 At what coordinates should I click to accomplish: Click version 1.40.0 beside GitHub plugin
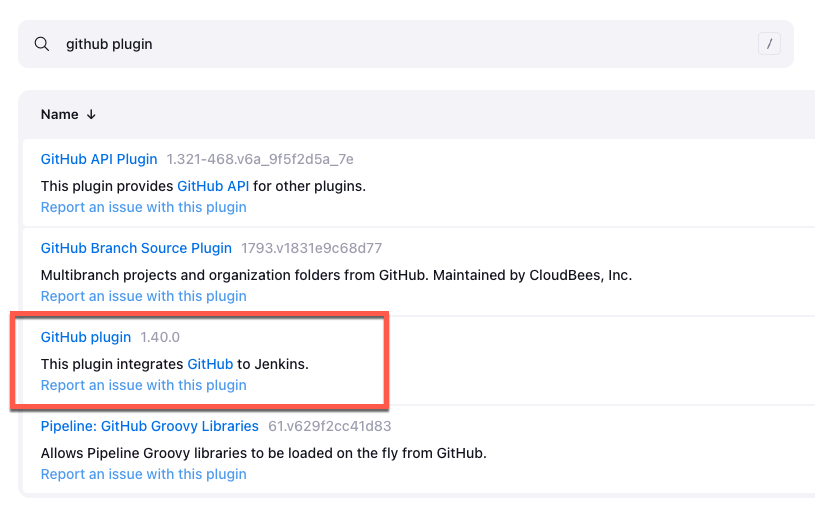click(160, 337)
